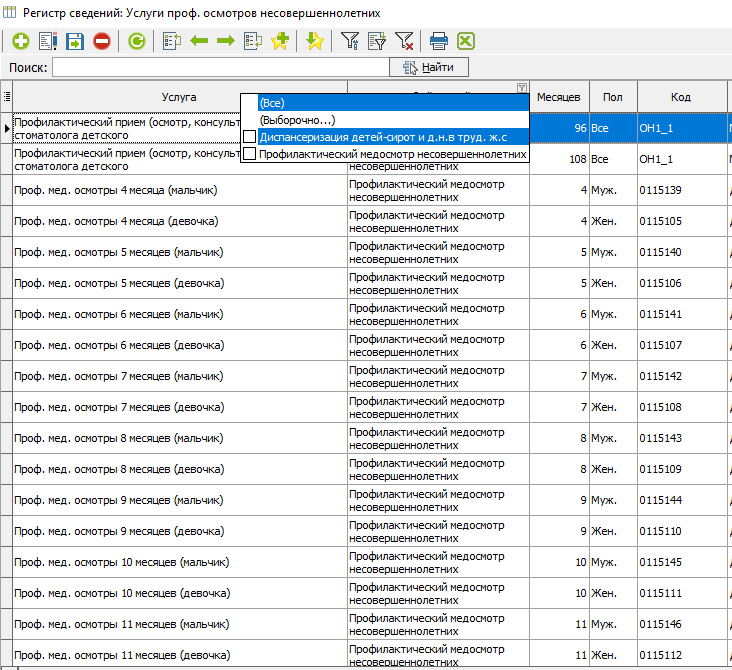Screen dimensions: 732x670
Task: Click the star with green plus icon
Action: [x=280, y=41]
